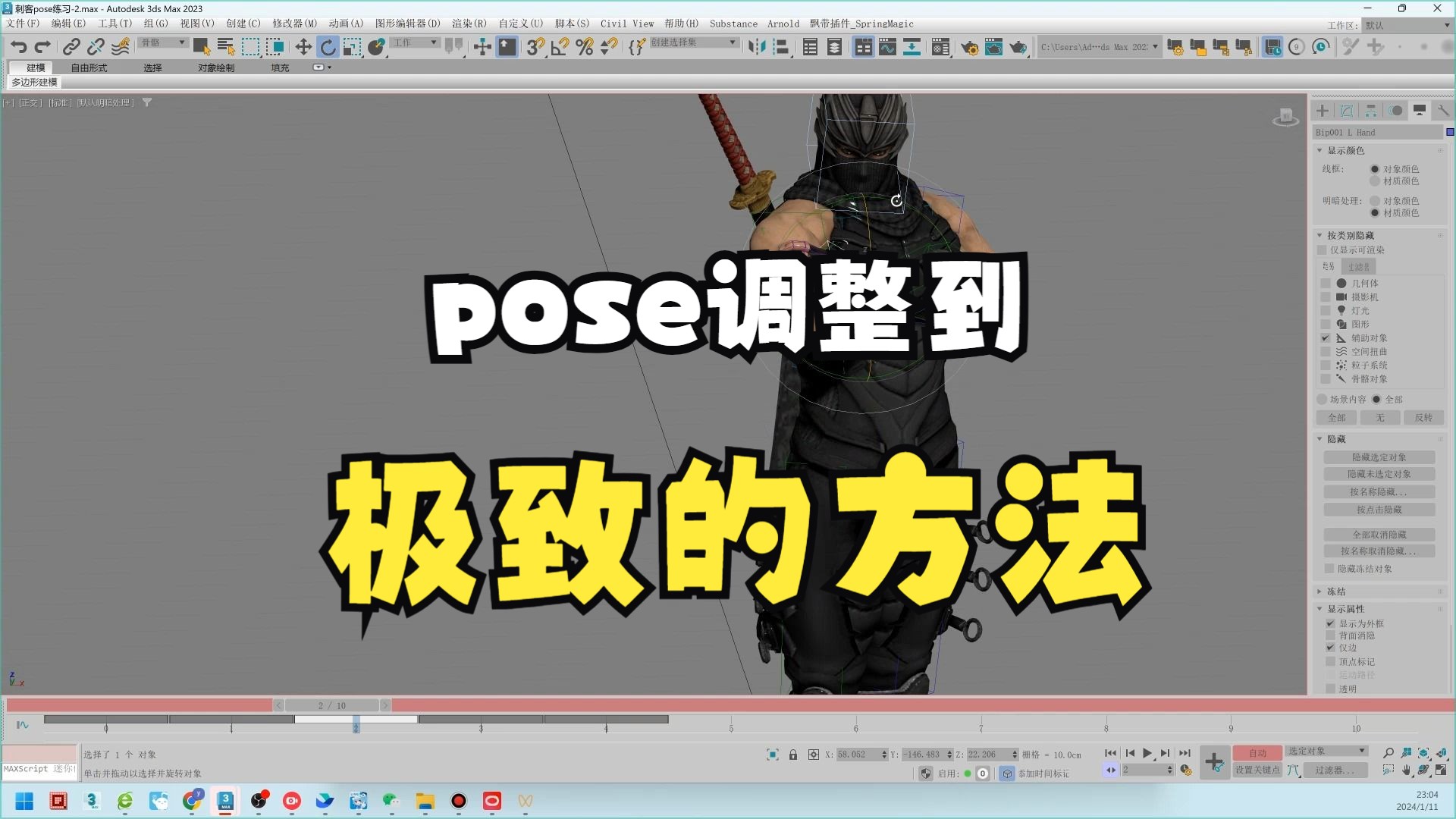Toggle the 3D Snaps button
The width and height of the screenshot is (1456, 819).
point(535,47)
